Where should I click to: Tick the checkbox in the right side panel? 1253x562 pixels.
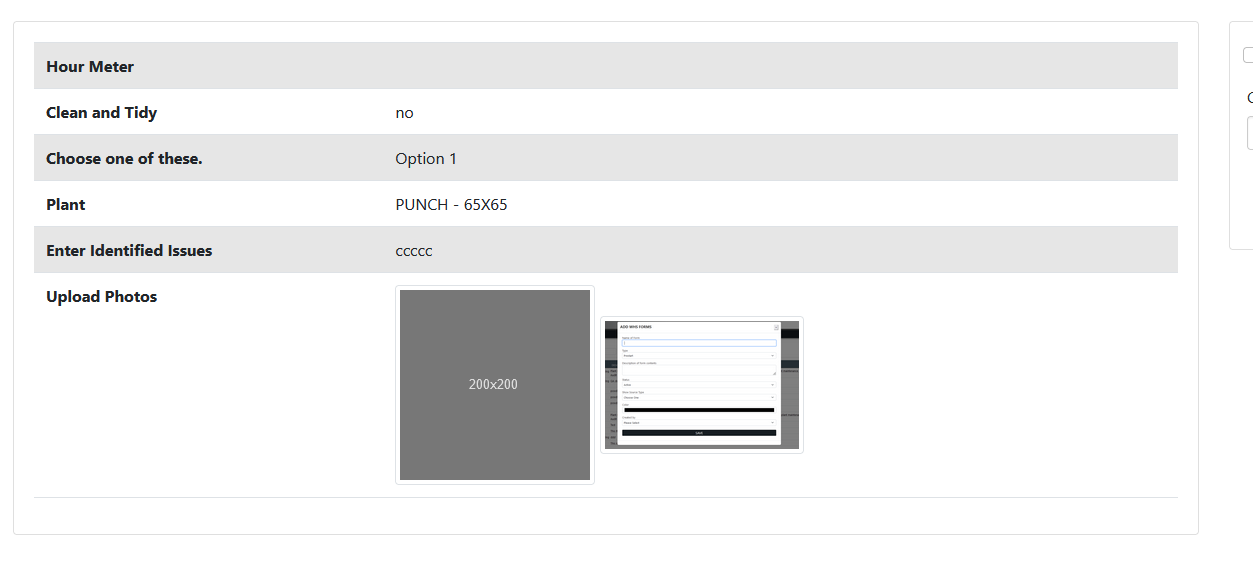point(1247,56)
